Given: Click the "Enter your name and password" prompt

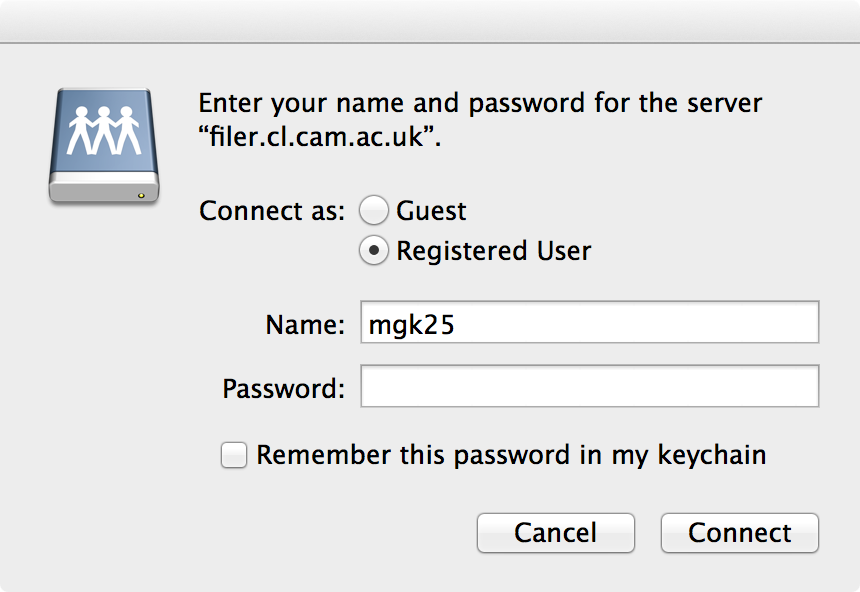Looking at the screenshot, I should tap(480, 104).
